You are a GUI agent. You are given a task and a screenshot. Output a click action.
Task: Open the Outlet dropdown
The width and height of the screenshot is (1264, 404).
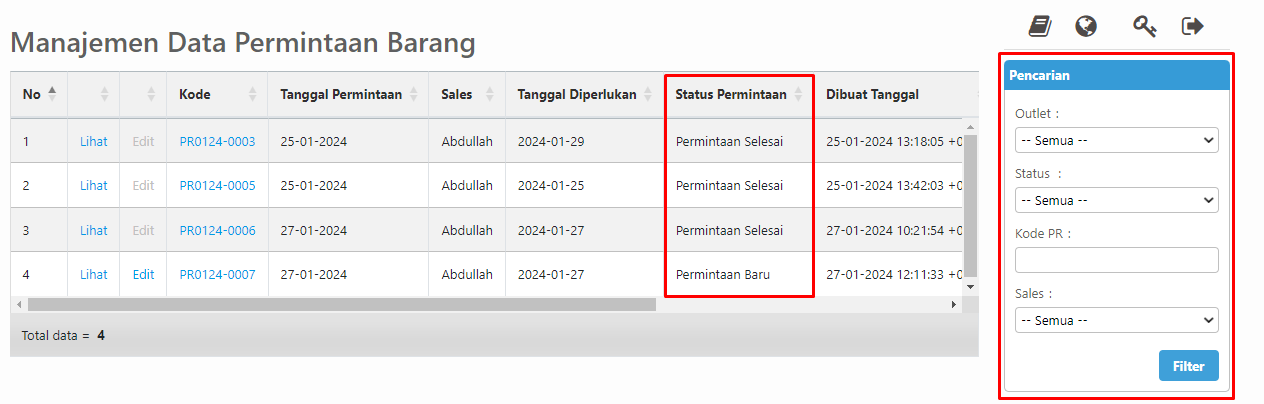pyautogui.click(x=1116, y=140)
